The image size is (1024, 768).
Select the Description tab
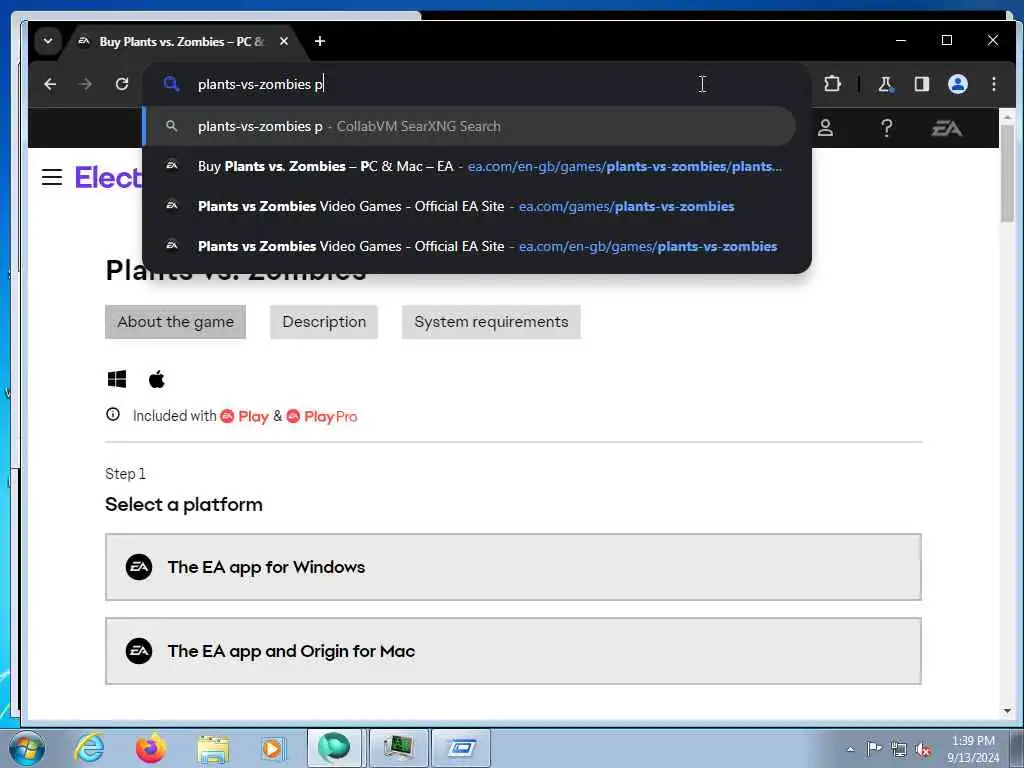tap(324, 322)
